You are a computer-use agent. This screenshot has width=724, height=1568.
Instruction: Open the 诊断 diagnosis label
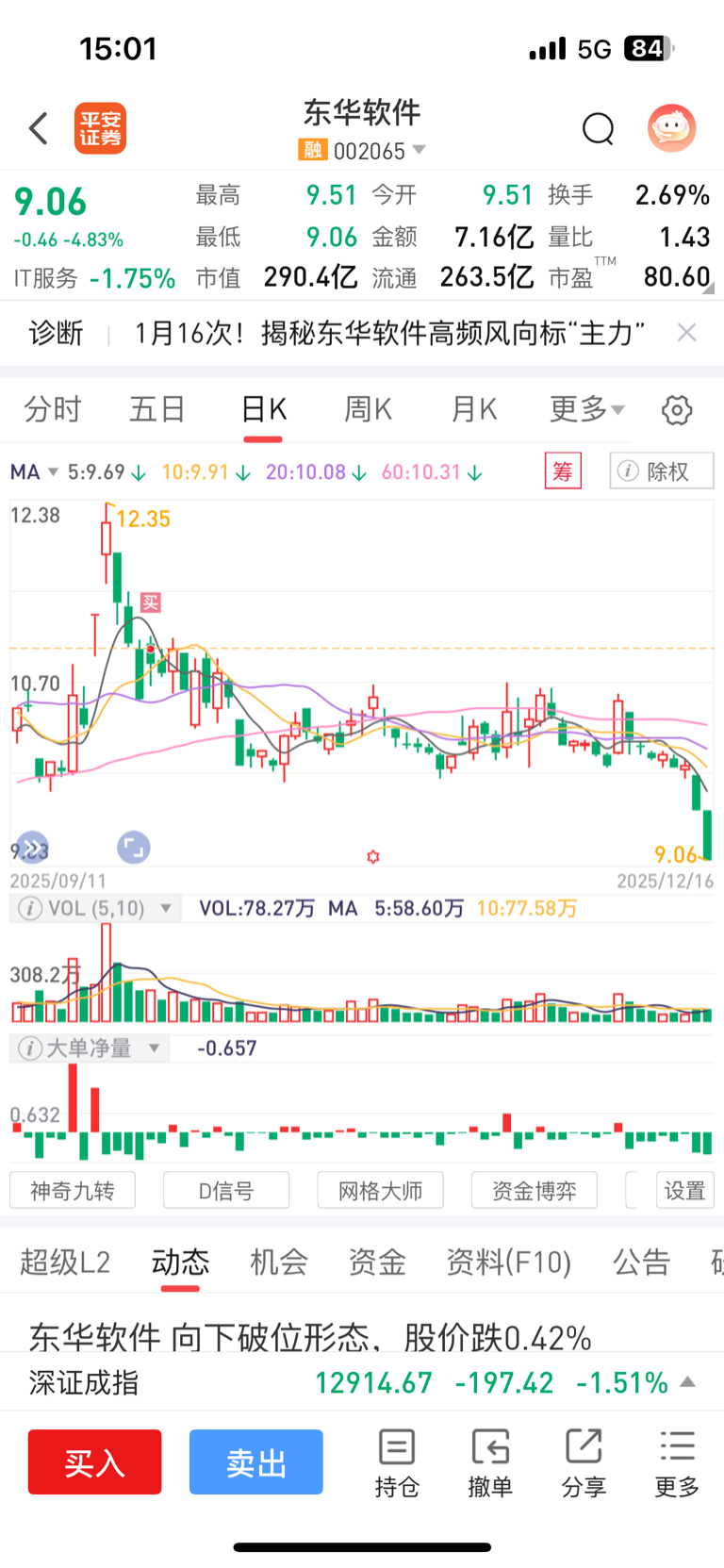coord(57,333)
